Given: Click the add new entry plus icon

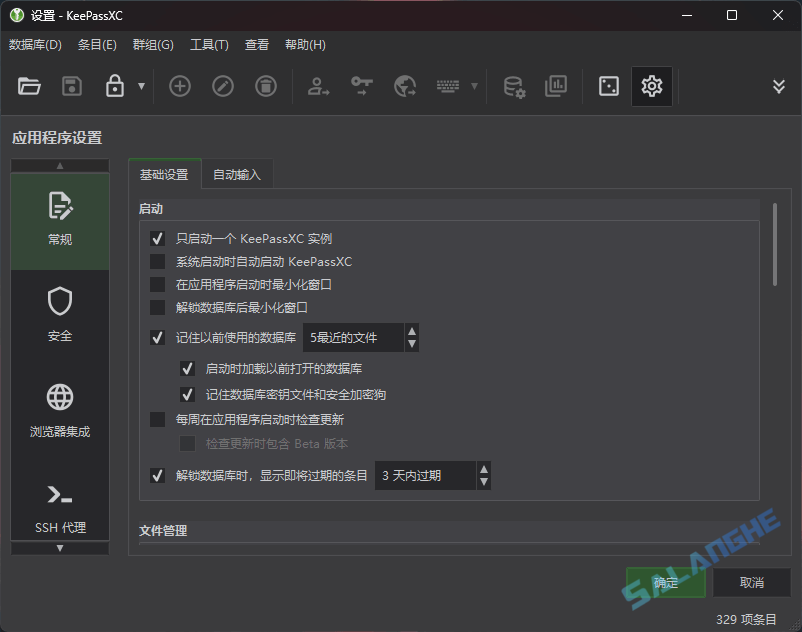Looking at the screenshot, I should (x=179, y=86).
